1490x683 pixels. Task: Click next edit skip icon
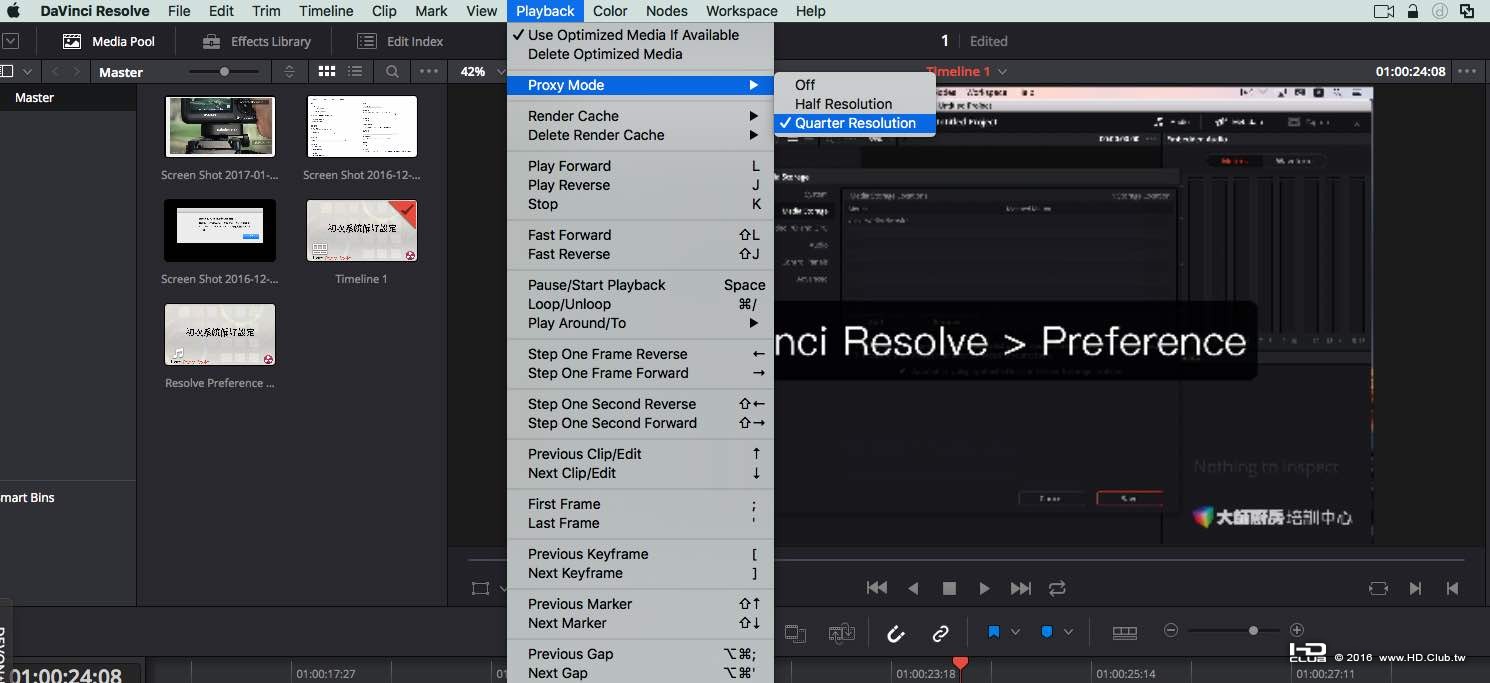tap(1415, 588)
